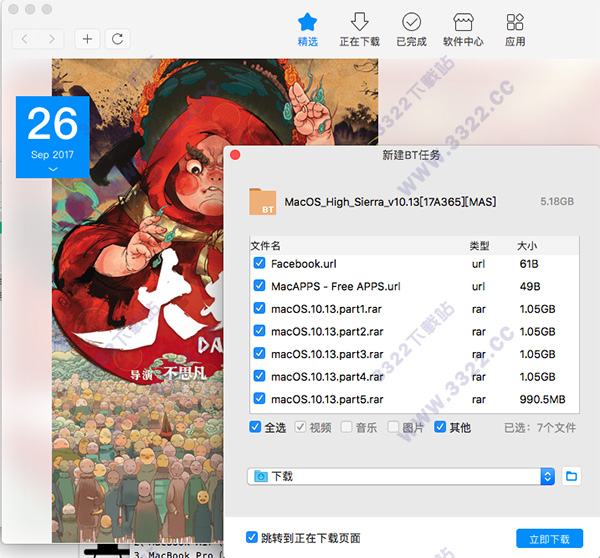
Task: Uncheck macOS.10.13.part4.rar file
Action: coord(259,376)
